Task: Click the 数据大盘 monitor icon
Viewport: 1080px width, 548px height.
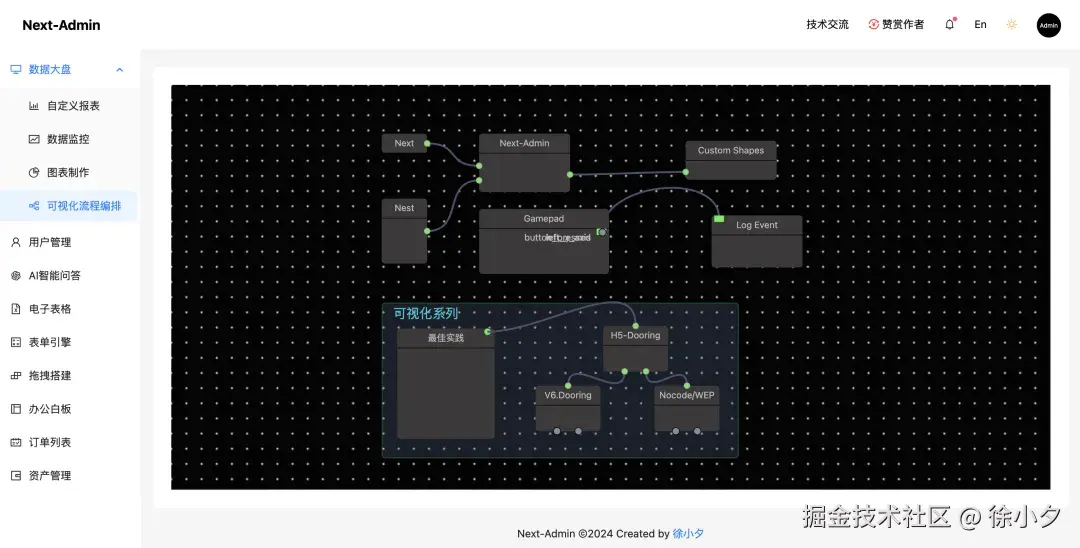Action: 16,70
